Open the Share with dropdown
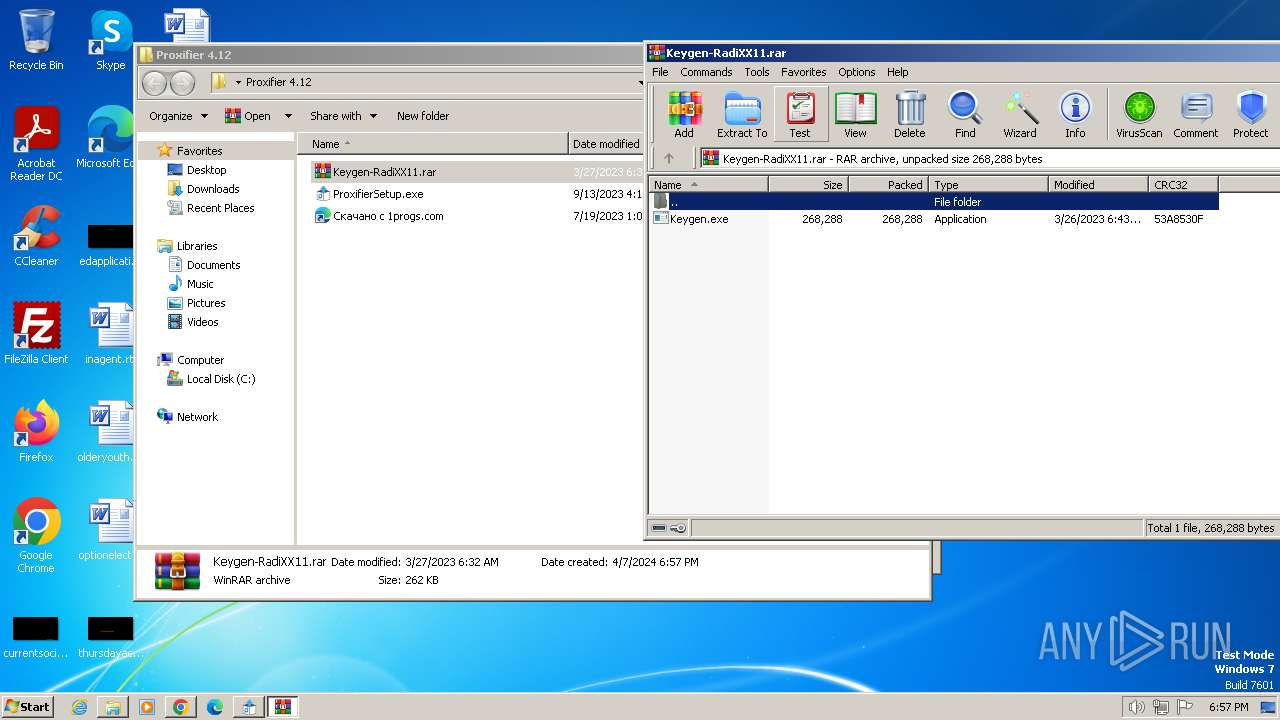Image resolution: width=1280 pixels, height=720 pixels. [x=343, y=116]
